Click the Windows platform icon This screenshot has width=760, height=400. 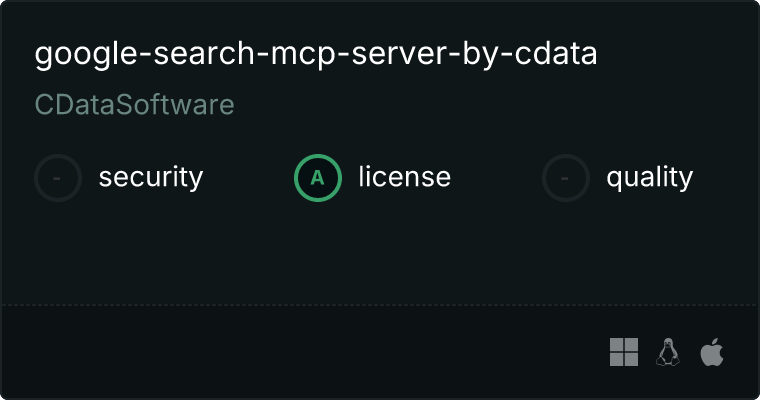(624, 352)
